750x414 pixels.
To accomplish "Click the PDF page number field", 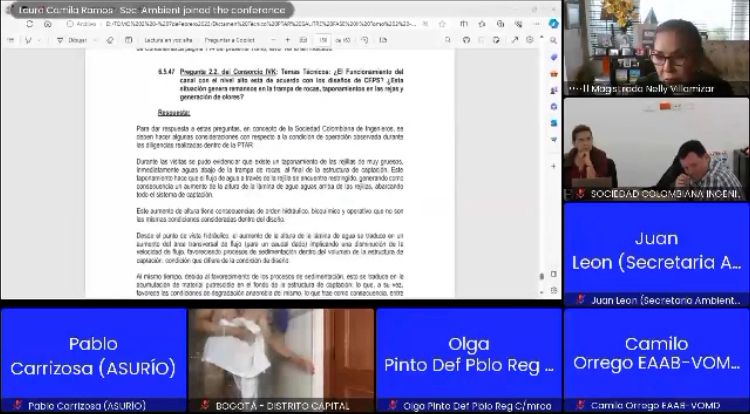I will click(323, 41).
